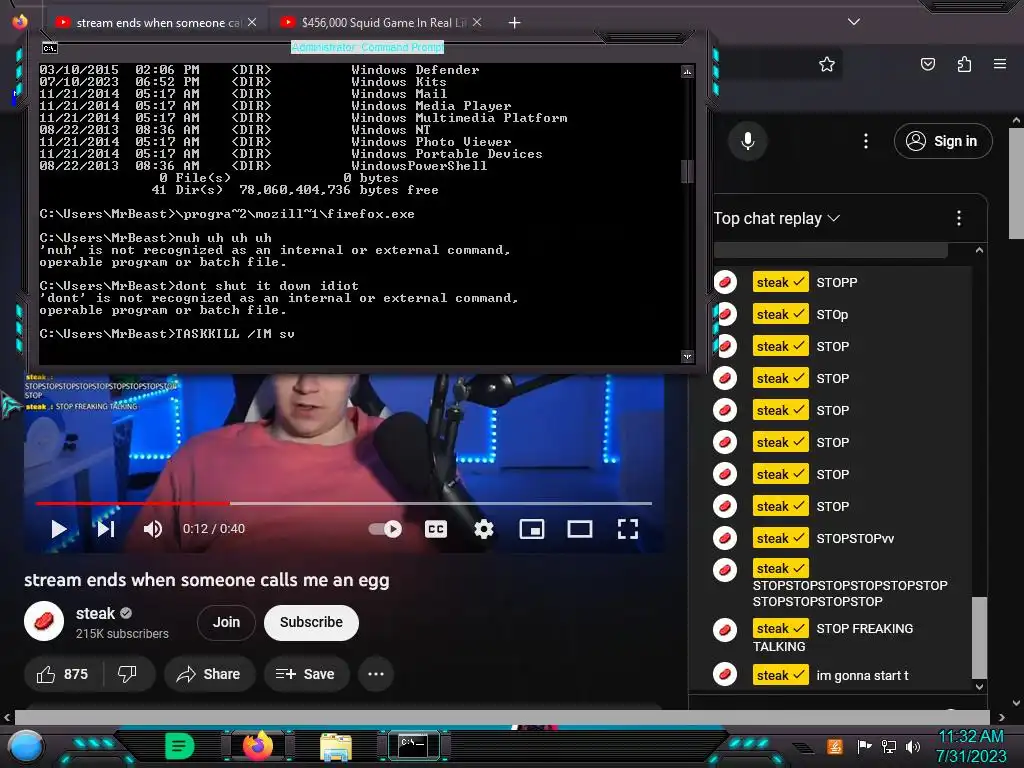Click the 'STOPP' chat message
This screenshot has width=1024, height=768.
click(x=837, y=282)
